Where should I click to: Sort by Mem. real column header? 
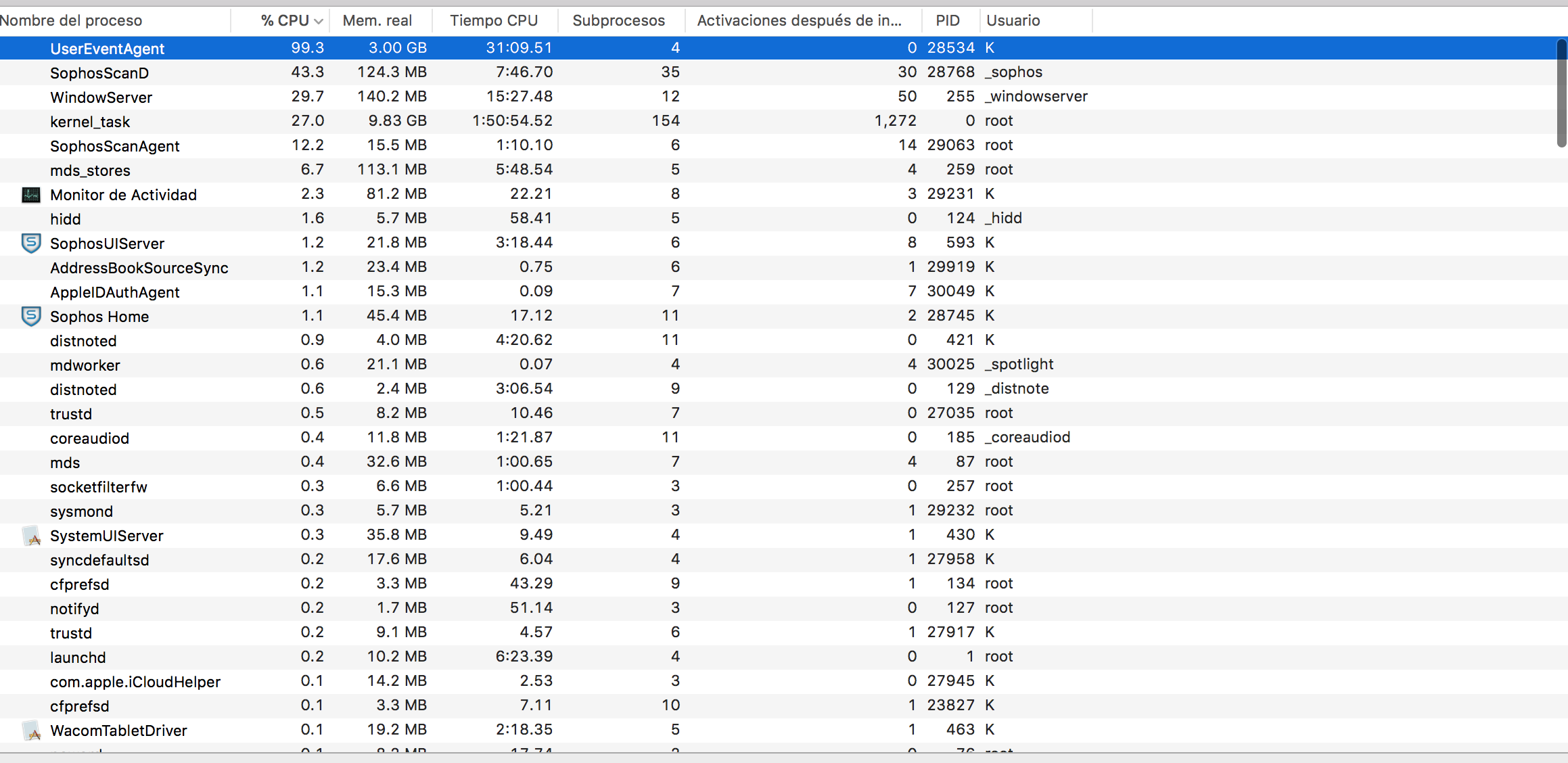[x=377, y=20]
